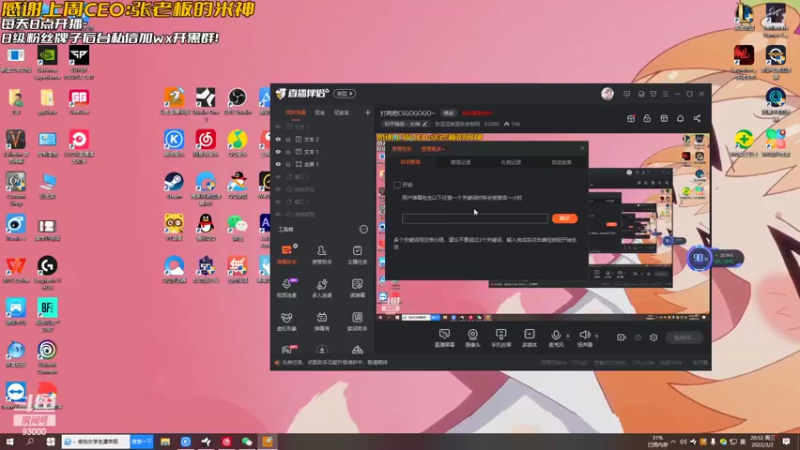Toggle the lock on 全屏 1 source
This screenshot has width=800, height=450.
[288, 164]
